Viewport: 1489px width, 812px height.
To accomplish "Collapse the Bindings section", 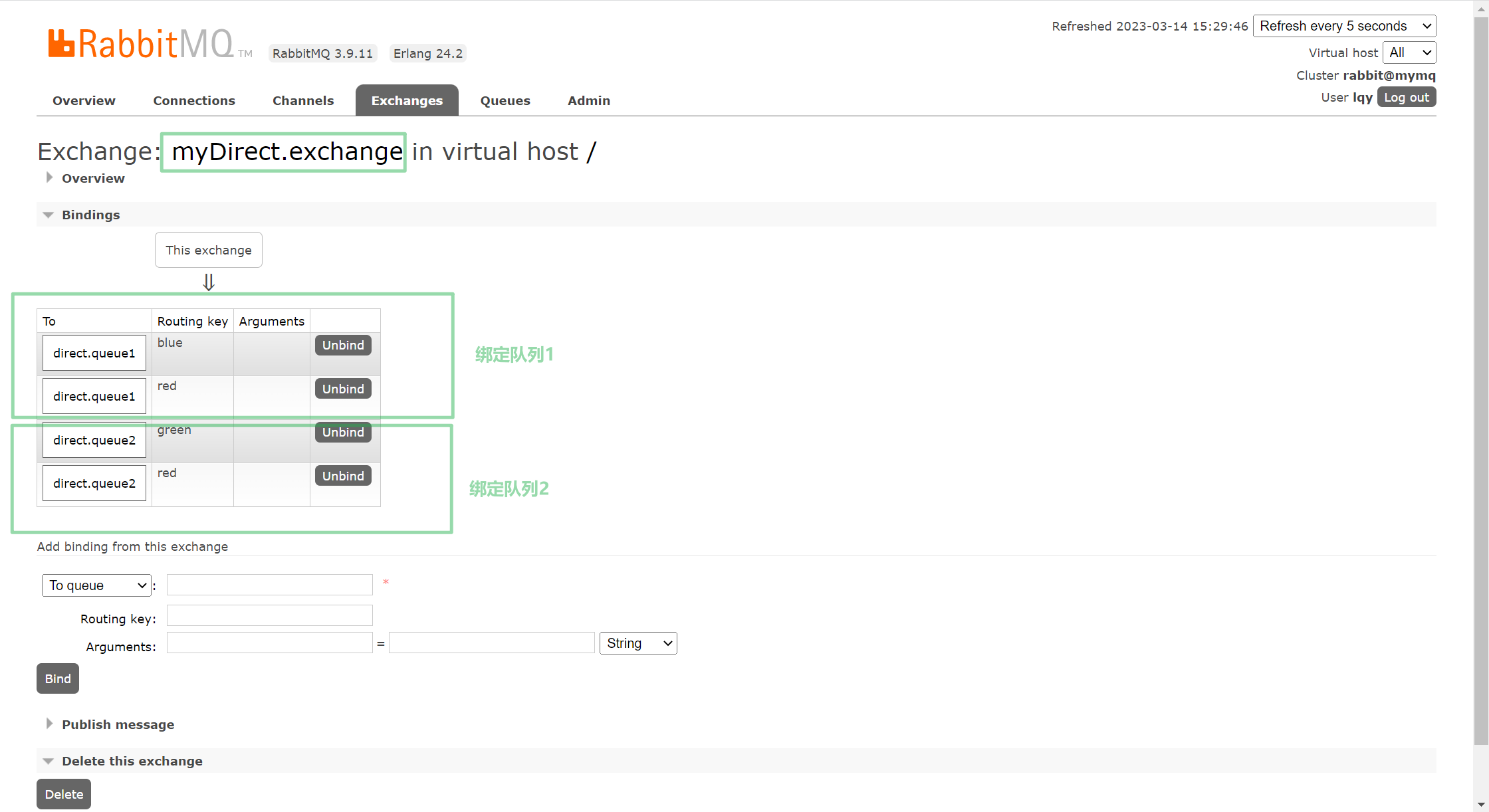I will [x=49, y=215].
